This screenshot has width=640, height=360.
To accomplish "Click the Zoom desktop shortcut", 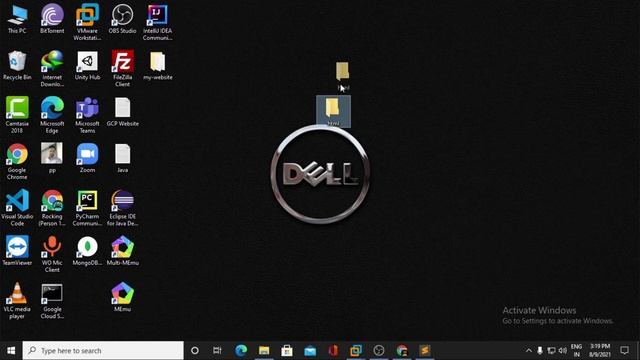I will [87, 158].
